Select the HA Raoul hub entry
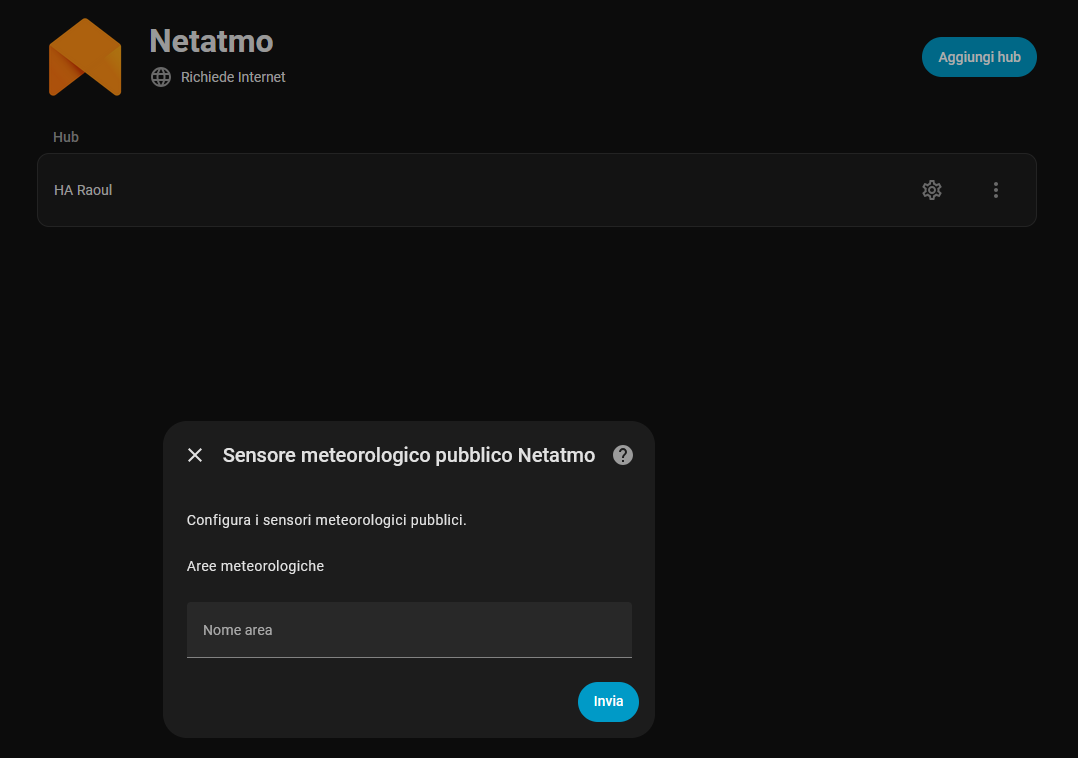 point(83,190)
